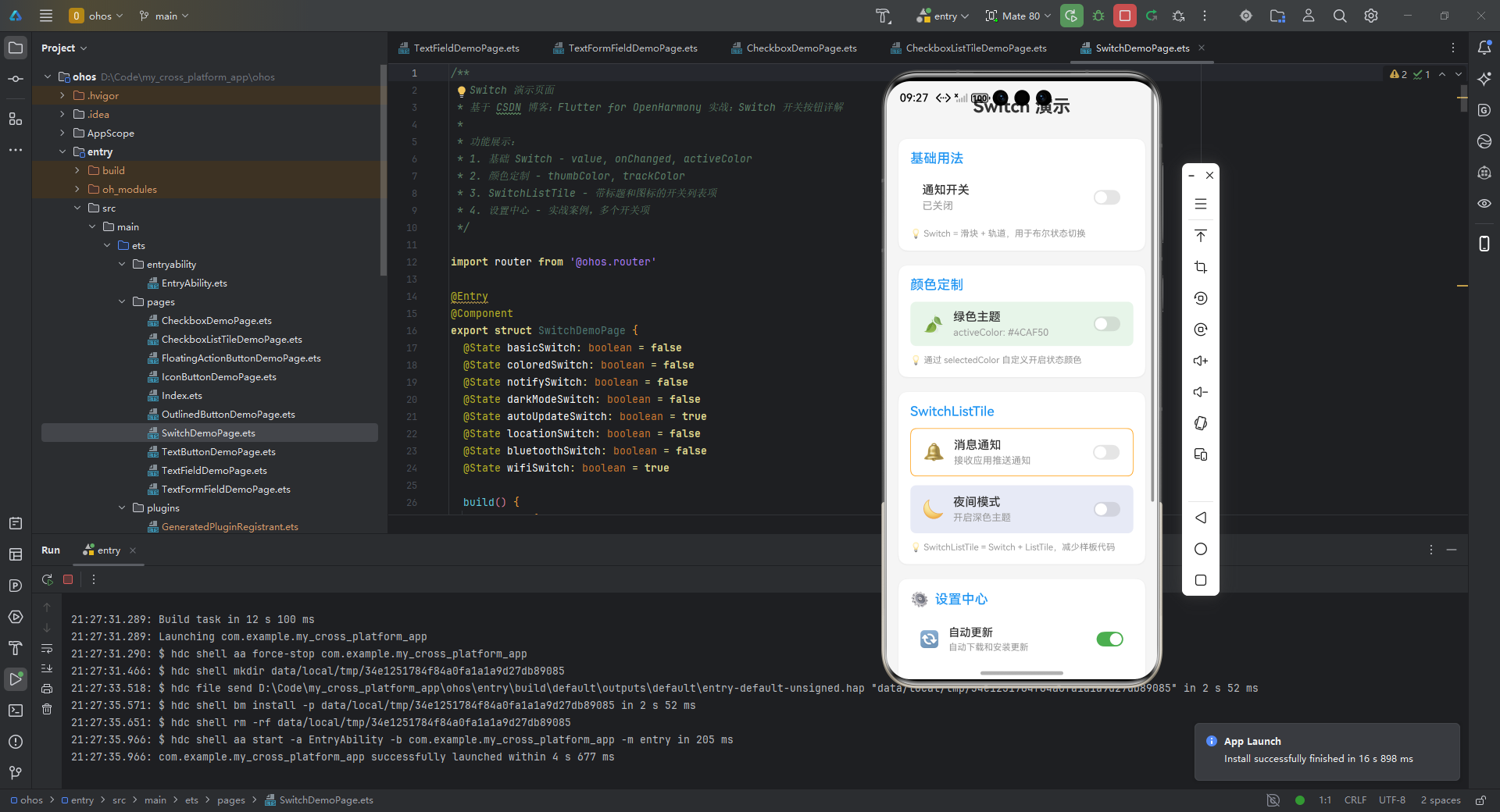
Task: Open the Previewer eye icon on right sidebar
Action: click(x=1484, y=204)
